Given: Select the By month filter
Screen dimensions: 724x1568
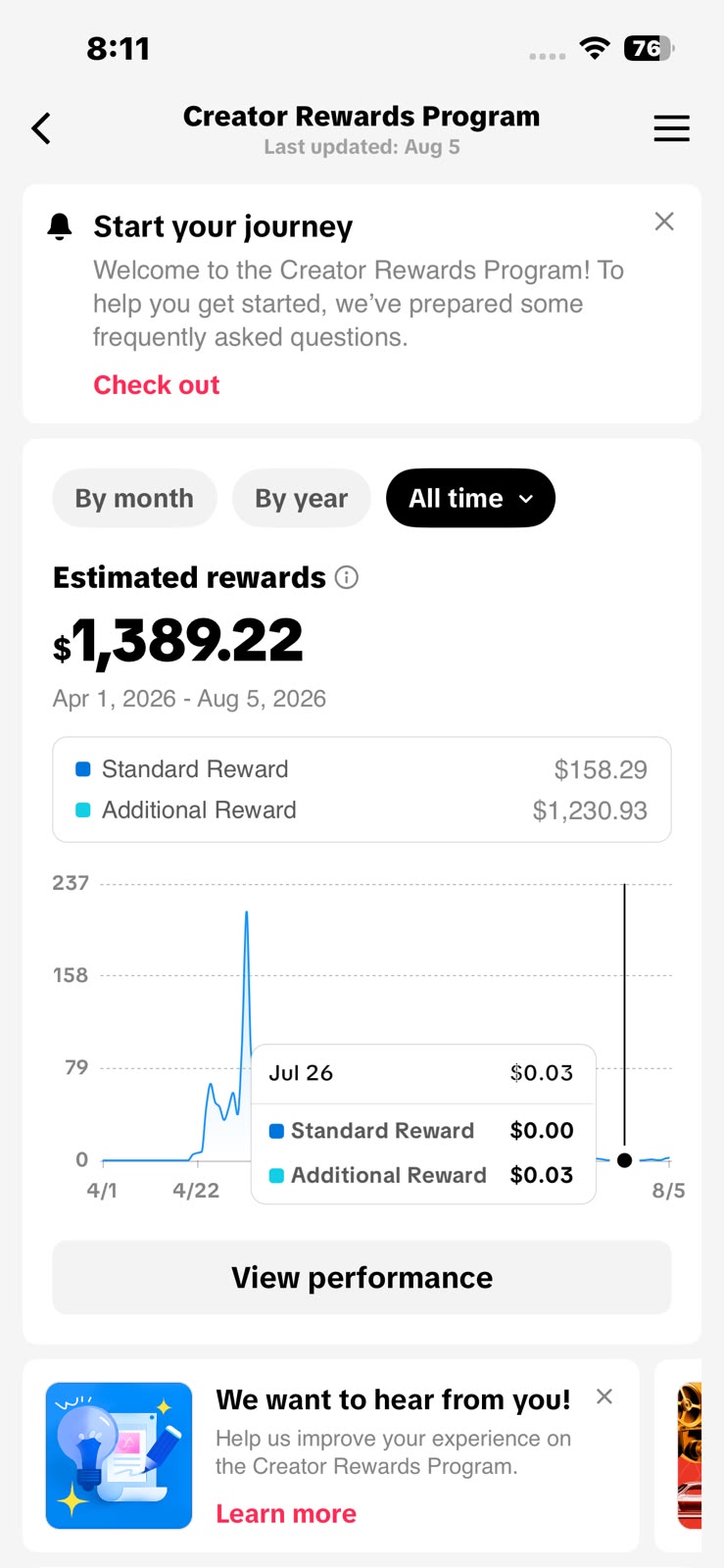Looking at the screenshot, I should pos(134,498).
